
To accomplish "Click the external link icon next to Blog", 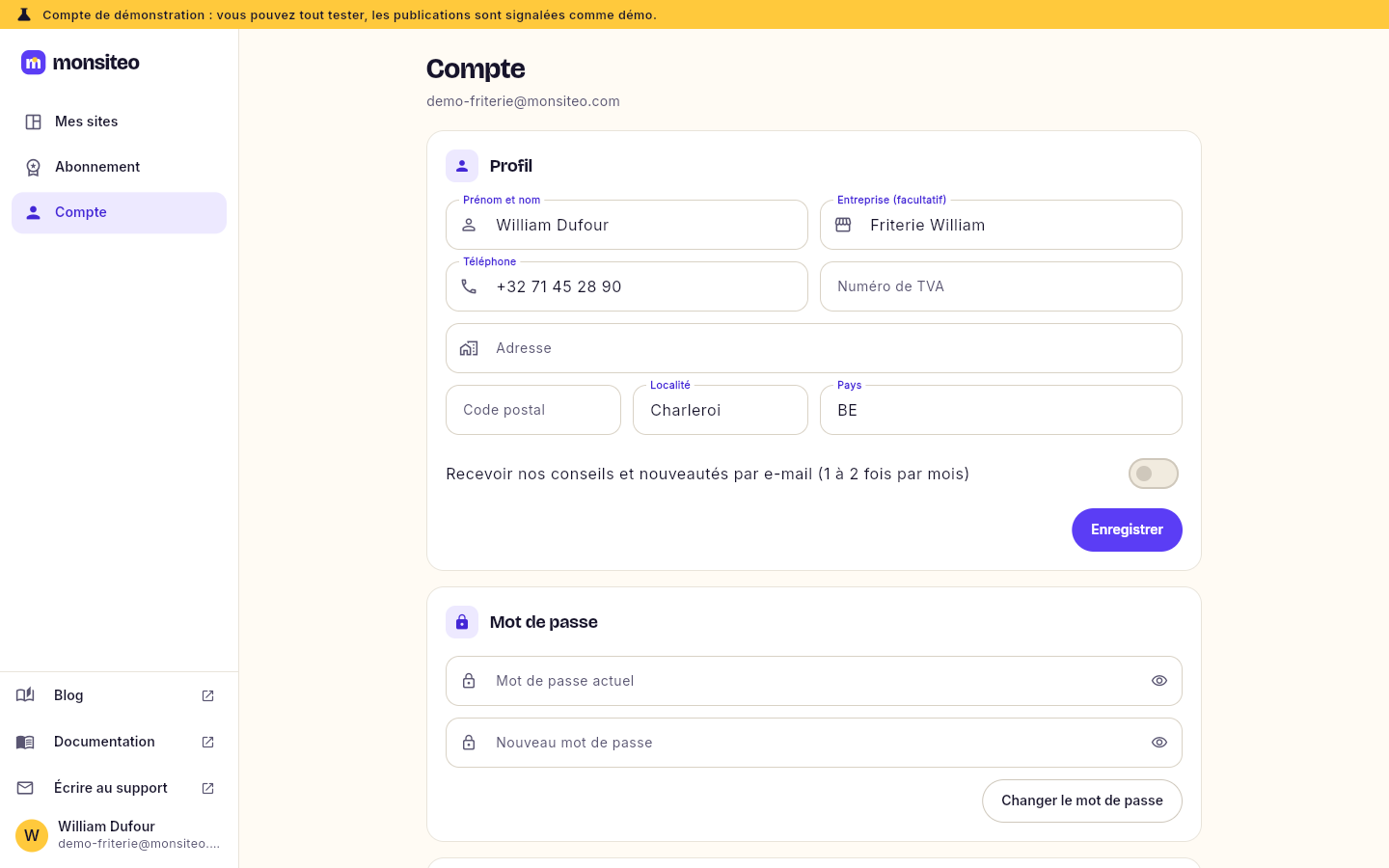I will [207, 695].
